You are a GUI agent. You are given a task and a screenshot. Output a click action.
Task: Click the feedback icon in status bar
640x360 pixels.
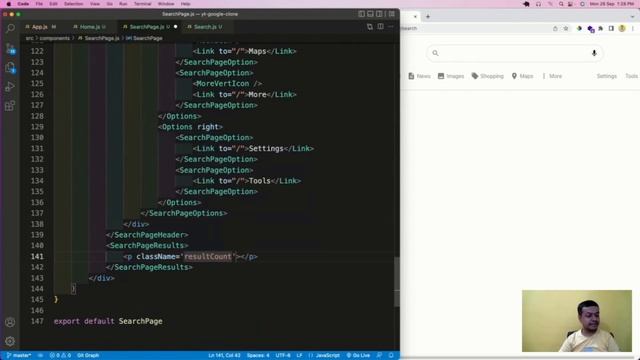(x=380, y=356)
